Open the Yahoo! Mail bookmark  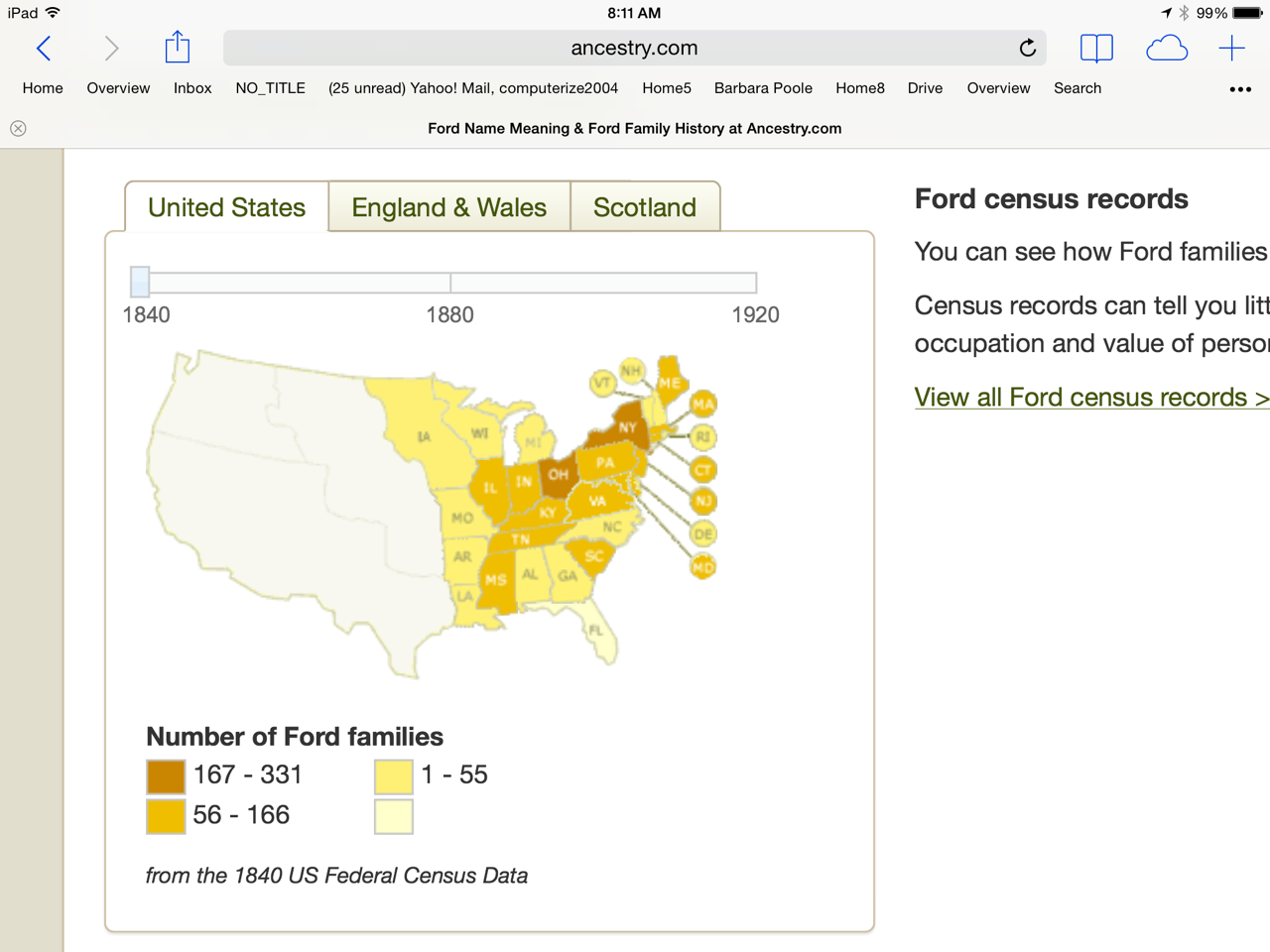click(473, 88)
